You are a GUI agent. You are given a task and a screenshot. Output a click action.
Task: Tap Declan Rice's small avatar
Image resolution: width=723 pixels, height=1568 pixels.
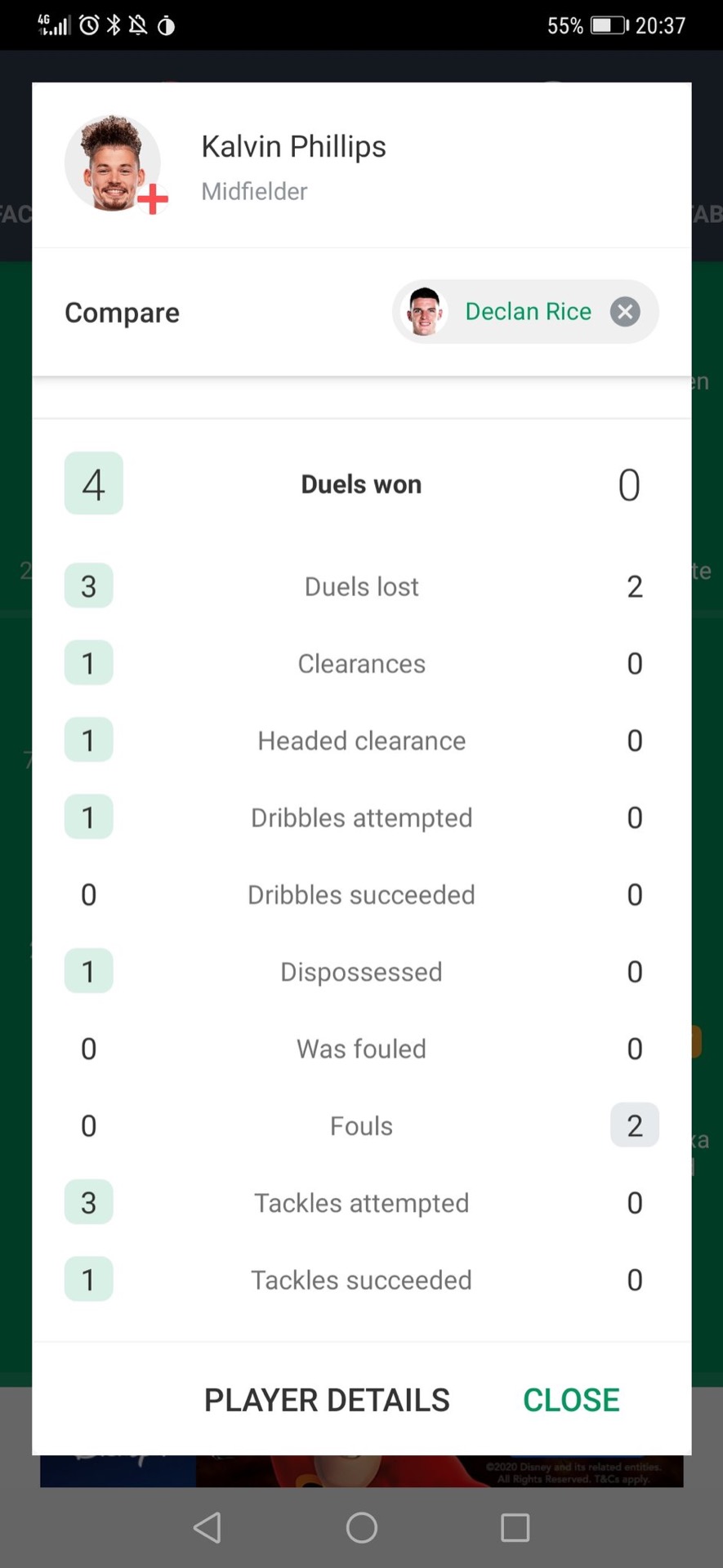[424, 312]
